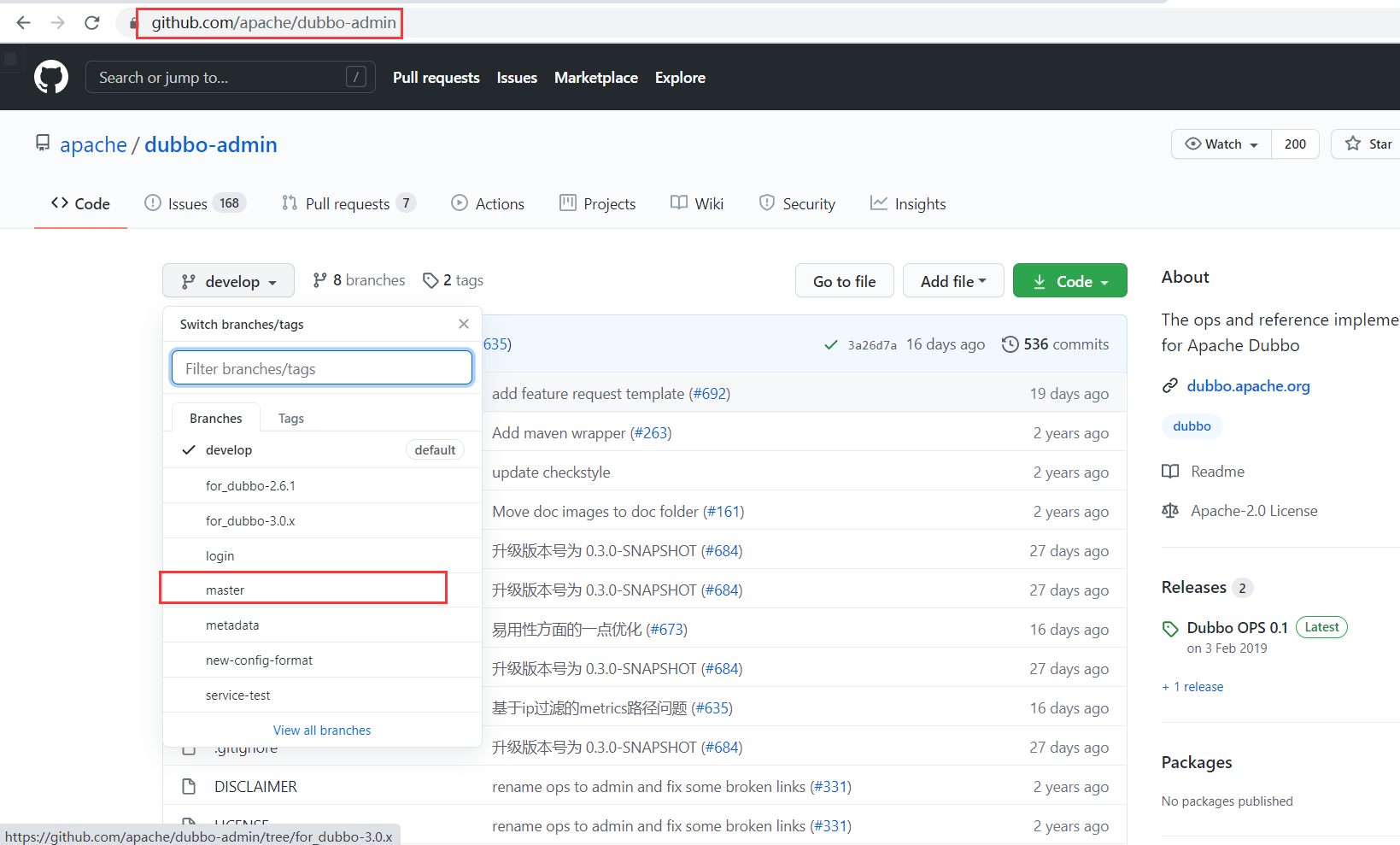The image size is (1400, 845).
Task: Click the 200 watchers count
Action: coord(1295,144)
